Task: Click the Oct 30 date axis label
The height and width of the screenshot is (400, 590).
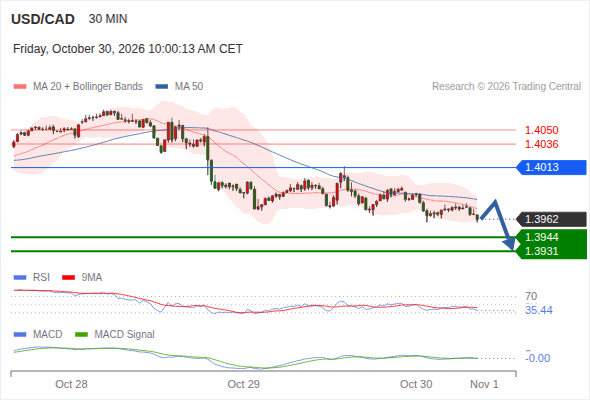Action: [416, 384]
